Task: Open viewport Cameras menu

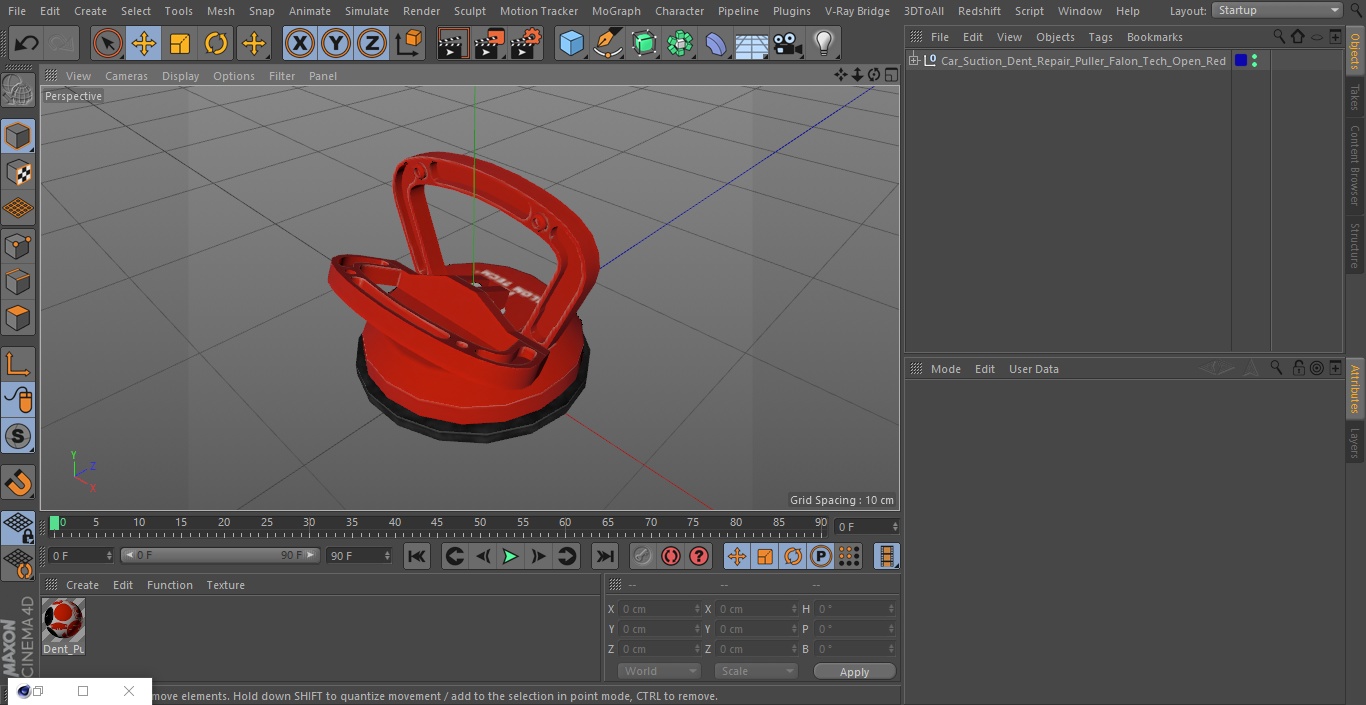Action: tap(126, 76)
